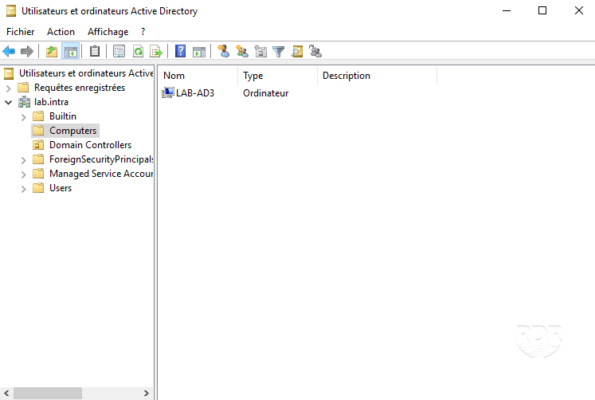Open filter options with the funnel icon
The width and height of the screenshot is (595, 400).
point(279,52)
